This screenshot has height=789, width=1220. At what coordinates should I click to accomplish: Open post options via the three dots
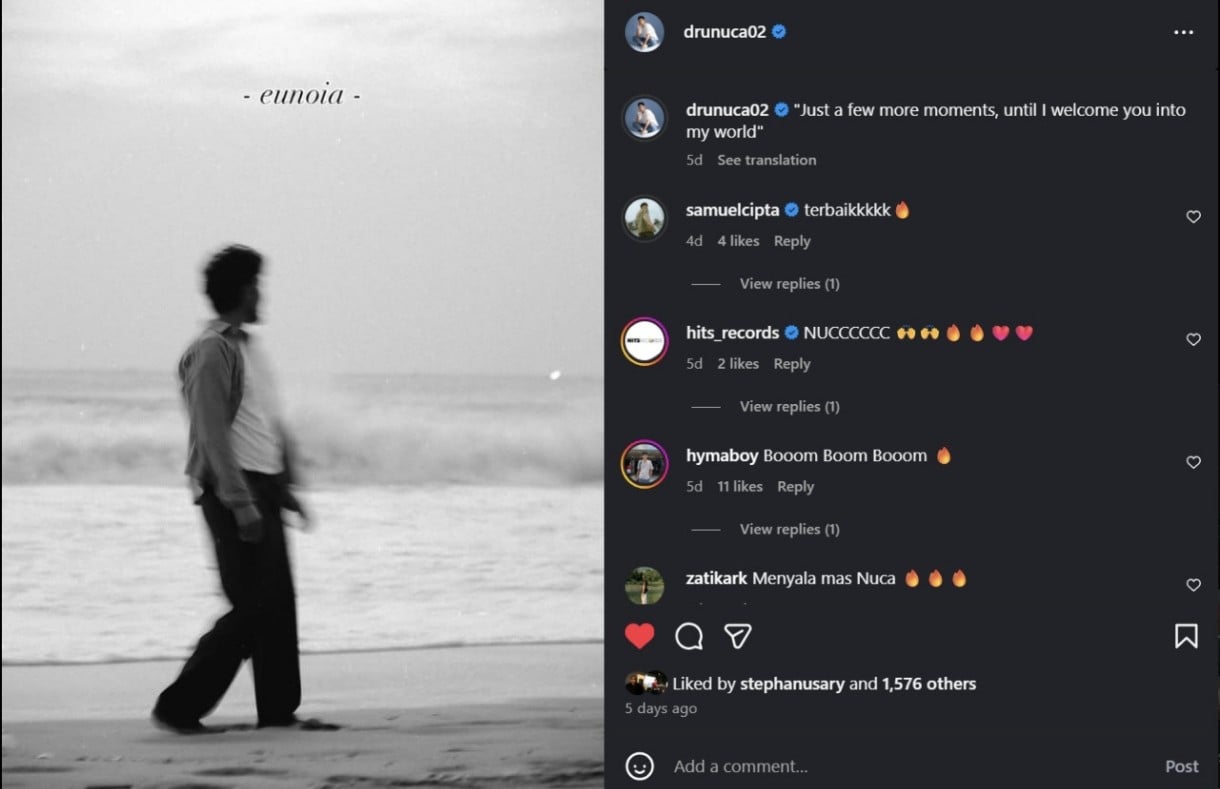click(x=1183, y=32)
